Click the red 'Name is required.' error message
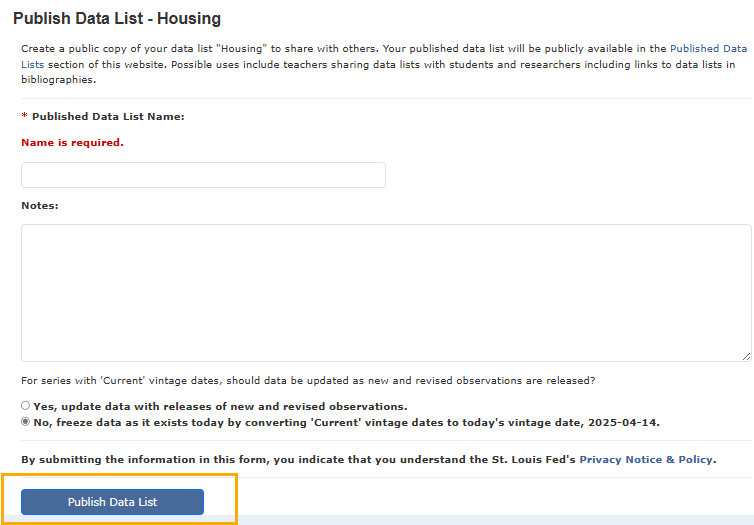This screenshot has width=754, height=525. click(73, 143)
